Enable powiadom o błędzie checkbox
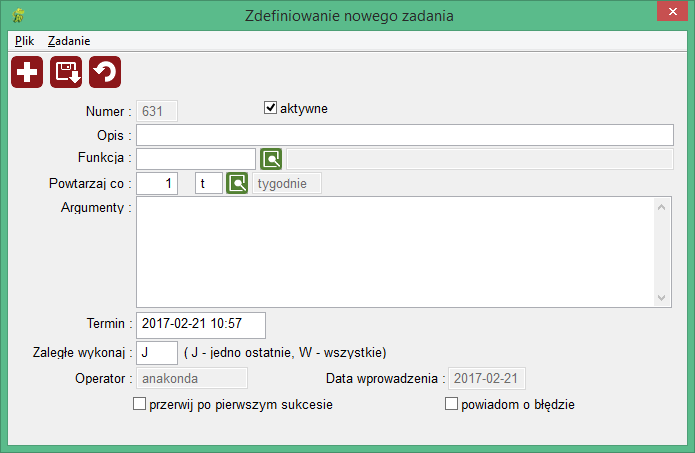Image resolution: width=695 pixels, height=453 pixels. coord(451,404)
